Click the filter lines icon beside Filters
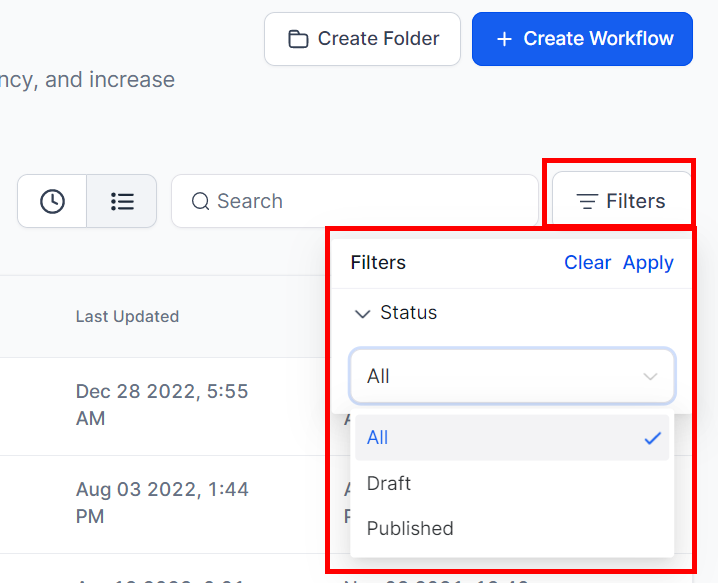Viewport: 718px width, 583px height. (587, 201)
